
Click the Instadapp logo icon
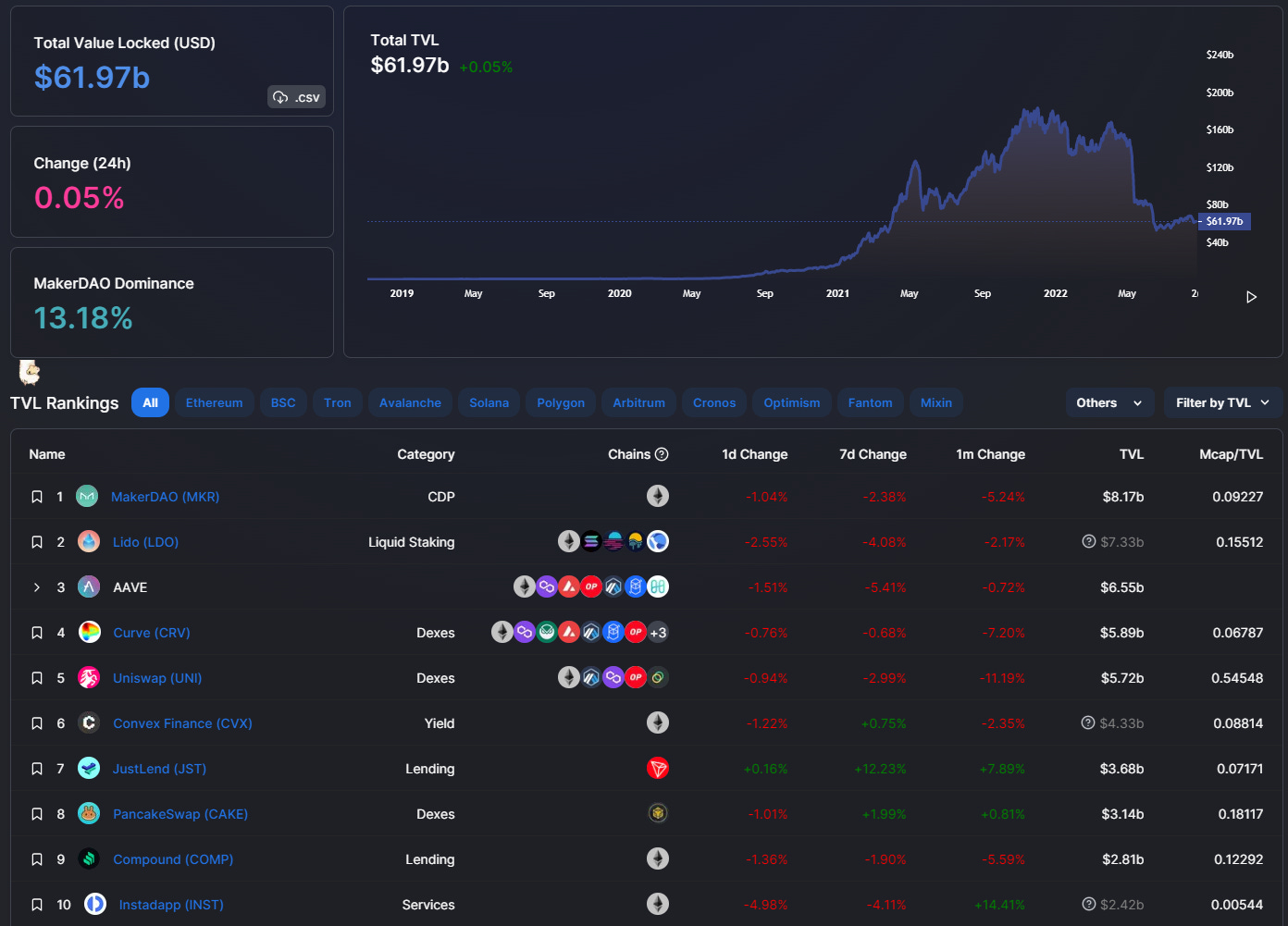(x=95, y=904)
